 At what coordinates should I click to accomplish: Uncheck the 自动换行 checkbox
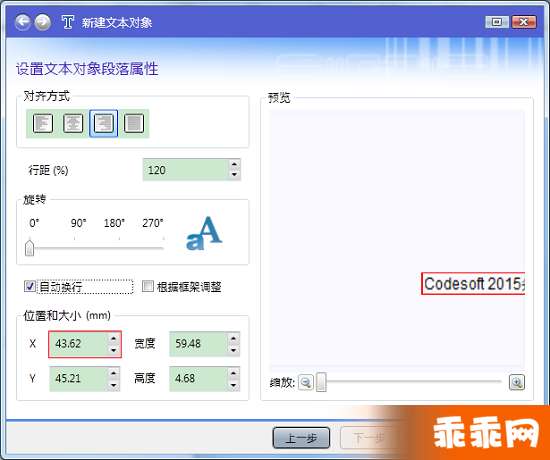click(x=30, y=286)
